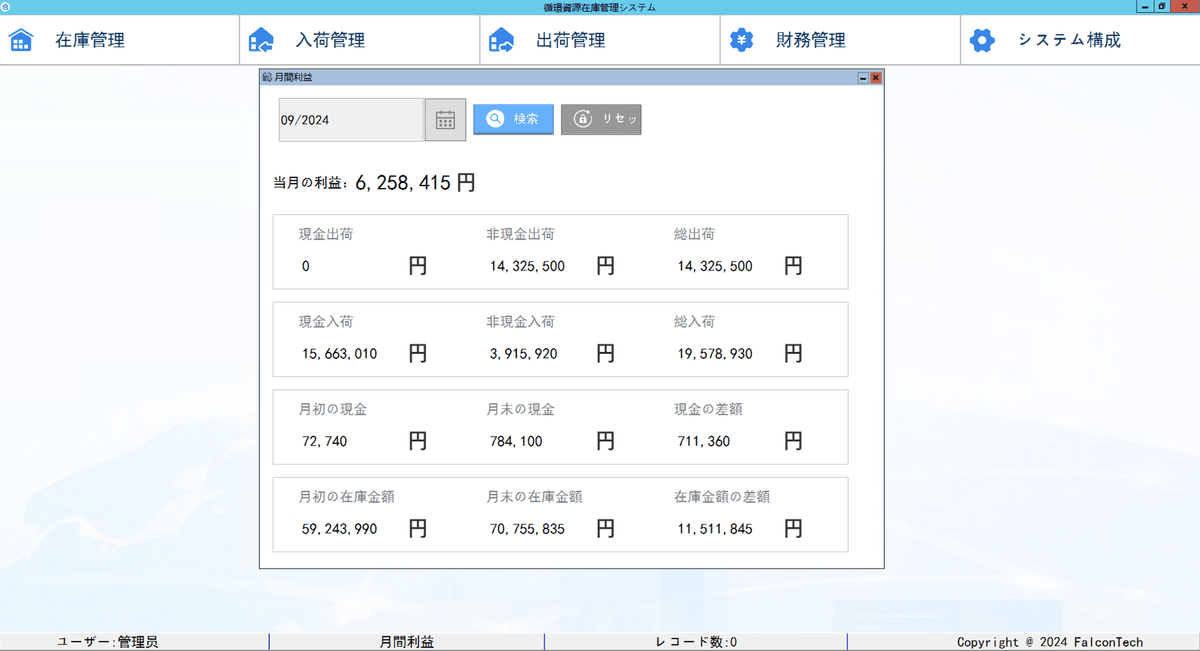
Task: Open the 入荷管理 menu
Action: [330, 41]
